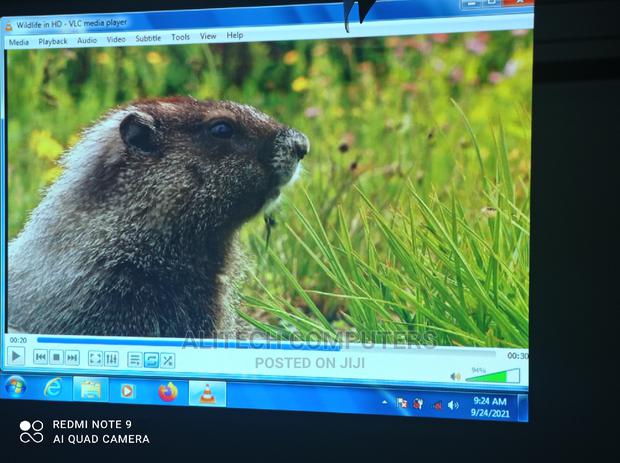Mute audio using VLC speaker icon
The width and height of the screenshot is (620, 463).
(x=455, y=377)
